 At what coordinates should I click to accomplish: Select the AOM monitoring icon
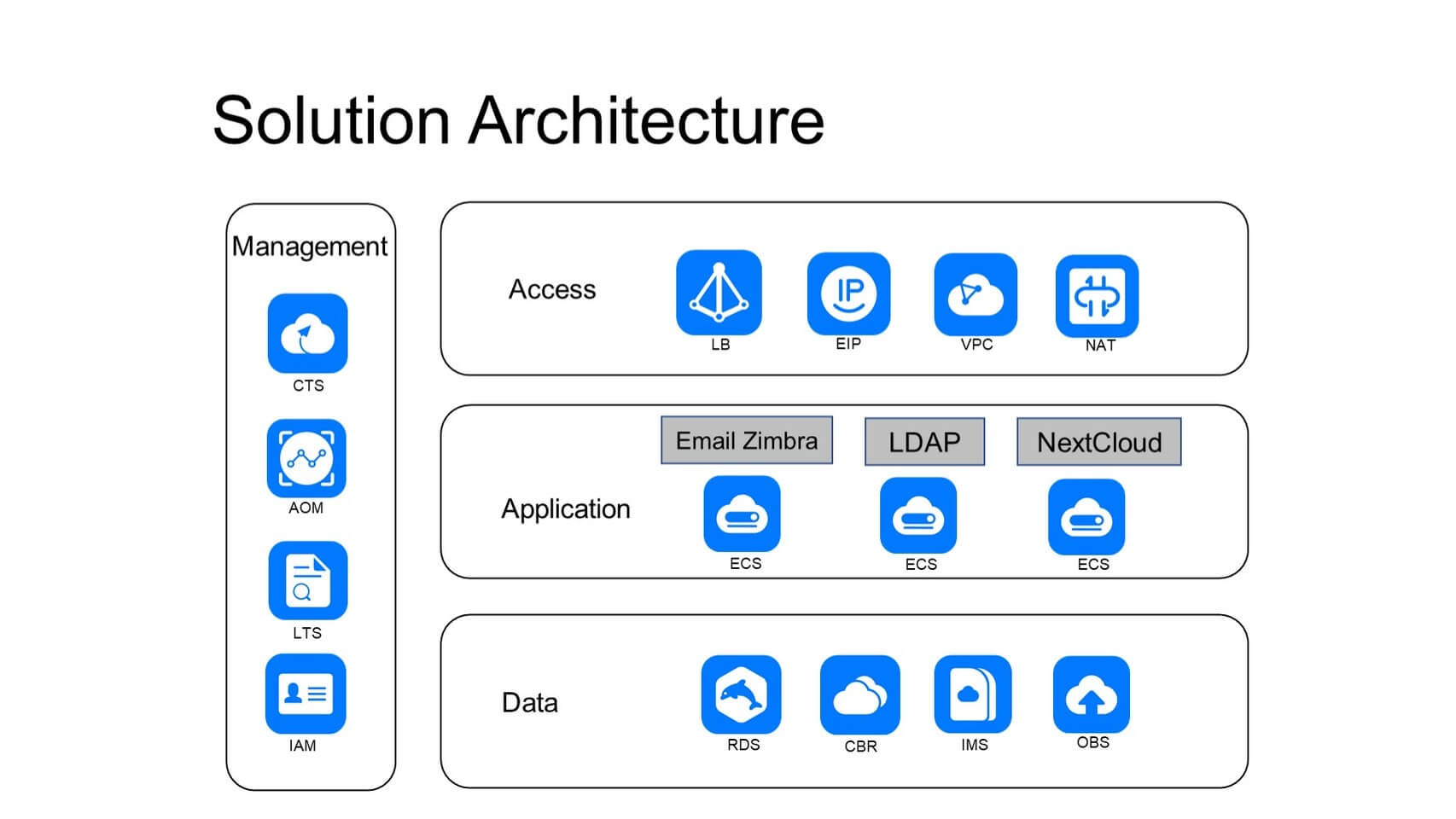[306, 458]
